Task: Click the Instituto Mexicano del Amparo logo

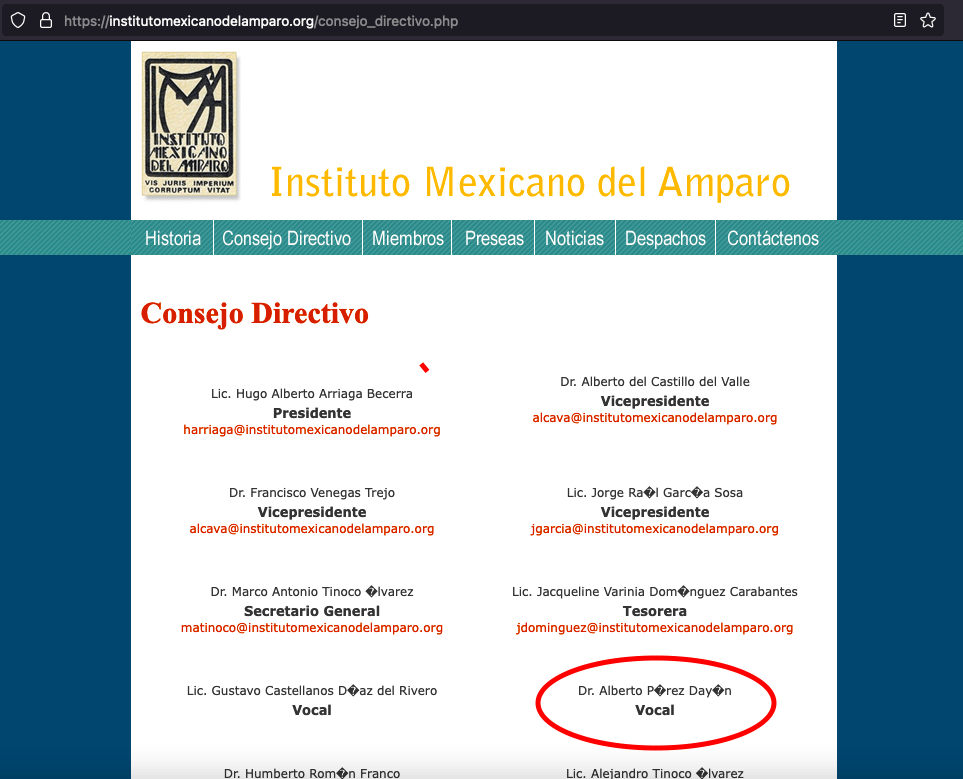Action: tap(190, 125)
